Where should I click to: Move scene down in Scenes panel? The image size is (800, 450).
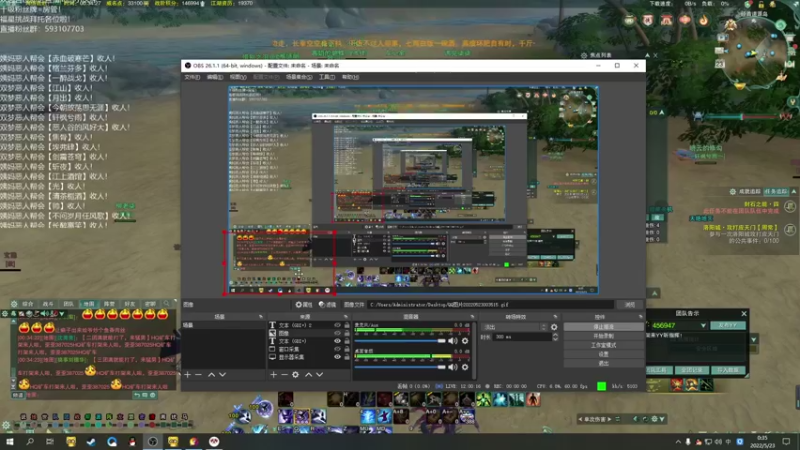(x=222, y=374)
